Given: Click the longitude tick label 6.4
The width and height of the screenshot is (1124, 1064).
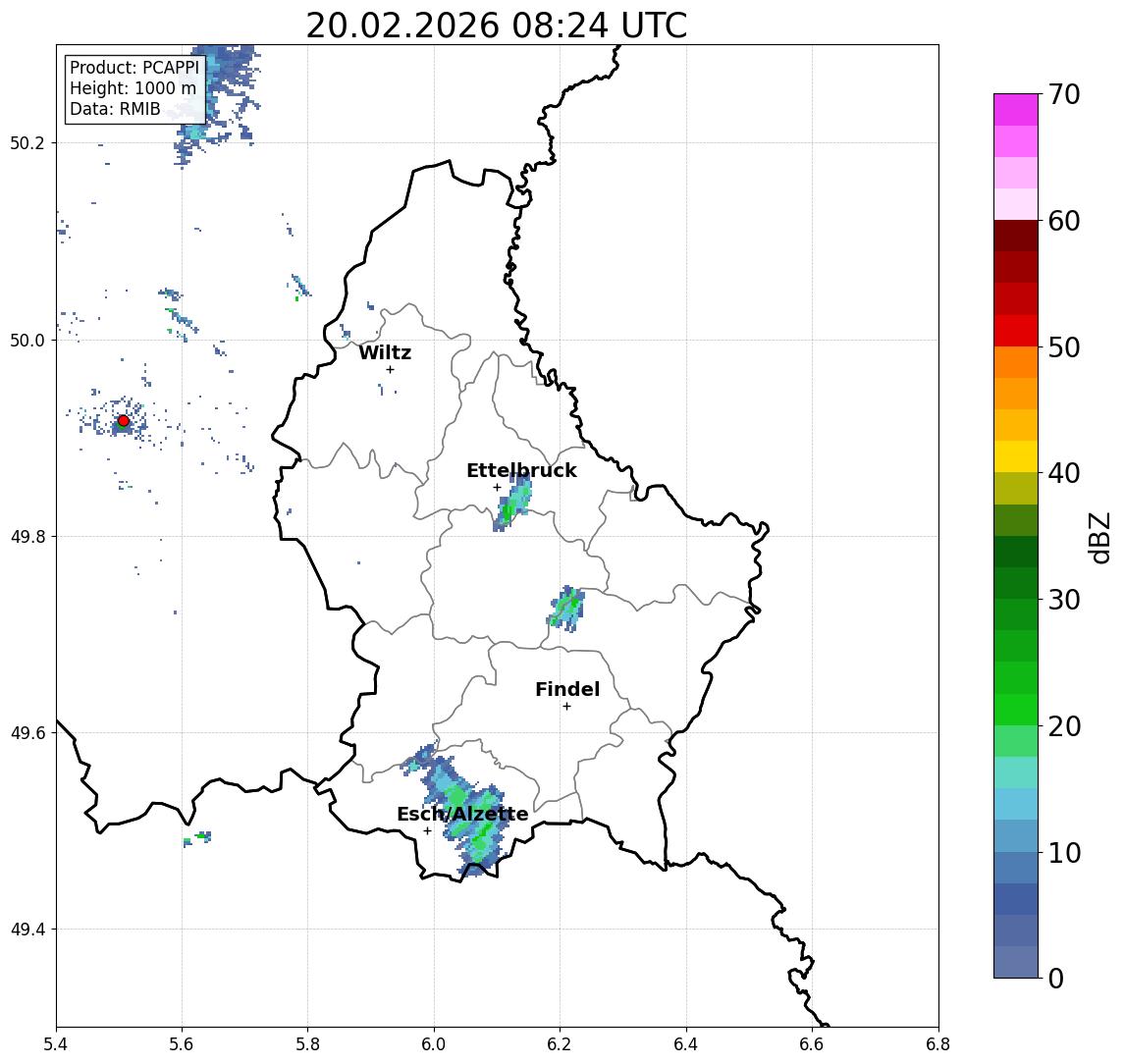Looking at the screenshot, I should pos(686,1044).
